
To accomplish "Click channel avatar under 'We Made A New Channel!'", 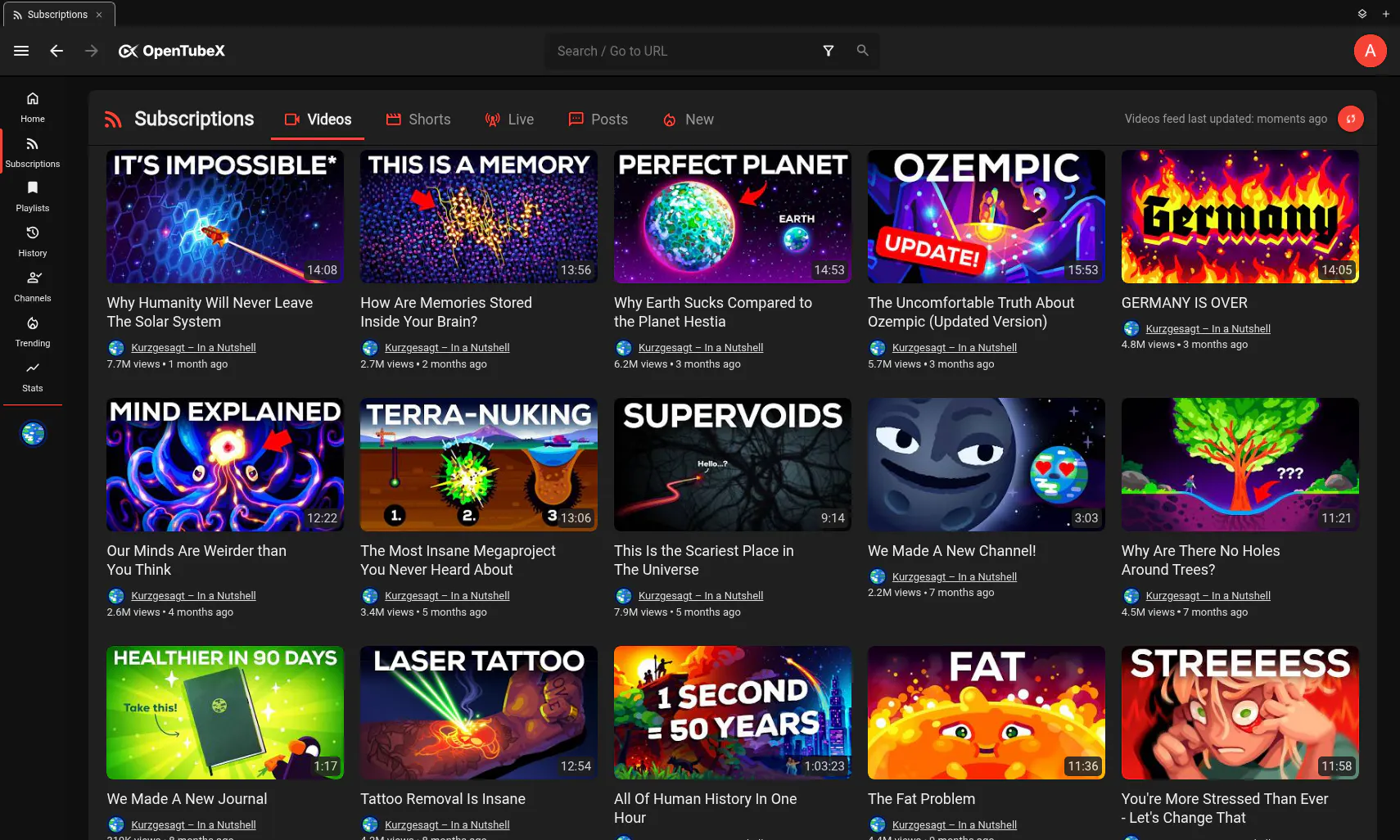I will pyautogui.click(x=878, y=576).
